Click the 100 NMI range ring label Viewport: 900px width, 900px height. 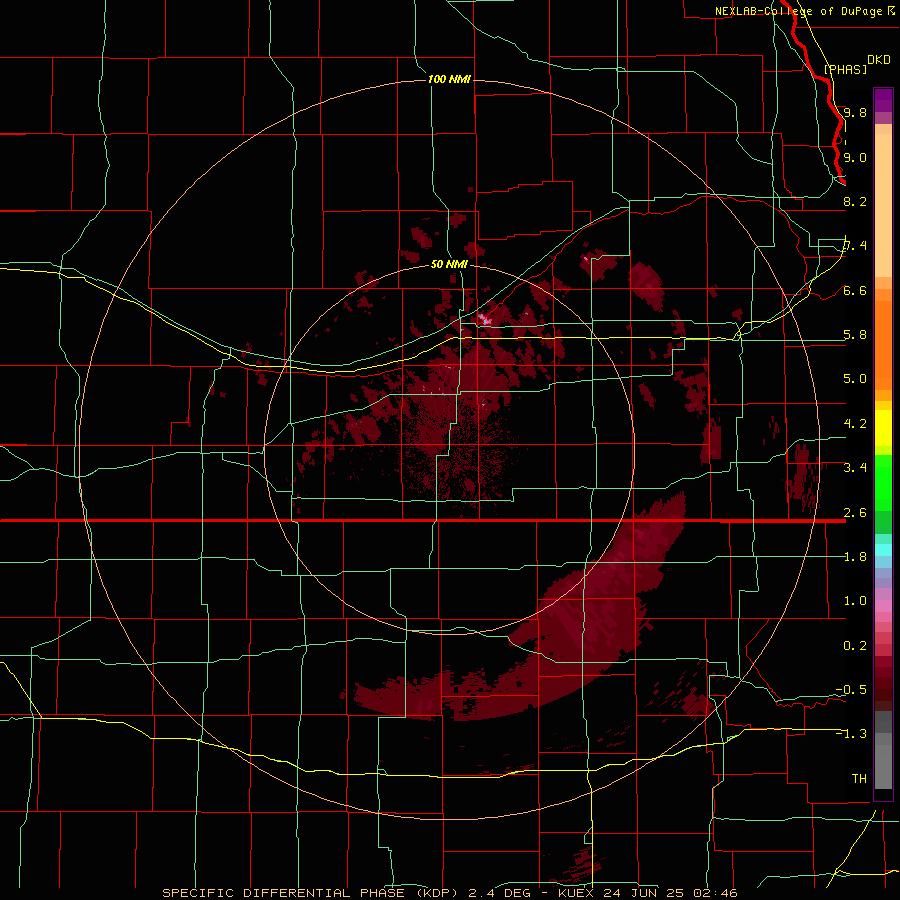[449, 79]
